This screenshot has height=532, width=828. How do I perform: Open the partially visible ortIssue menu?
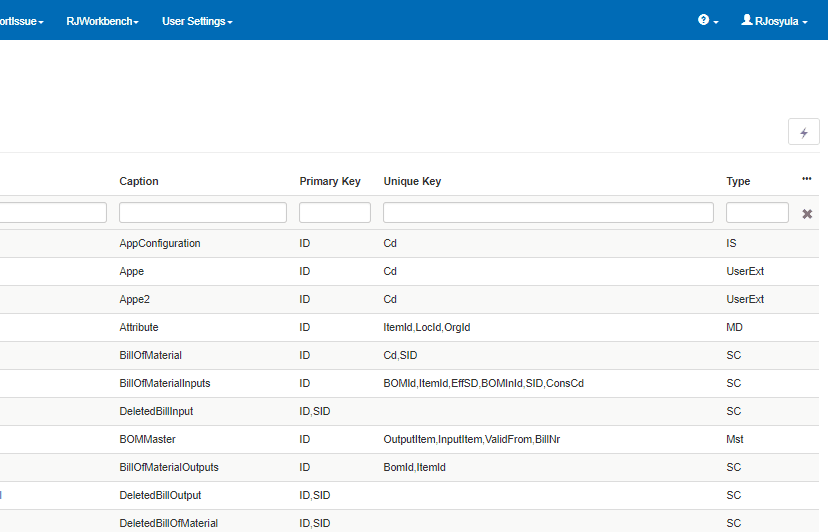click(x=22, y=21)
